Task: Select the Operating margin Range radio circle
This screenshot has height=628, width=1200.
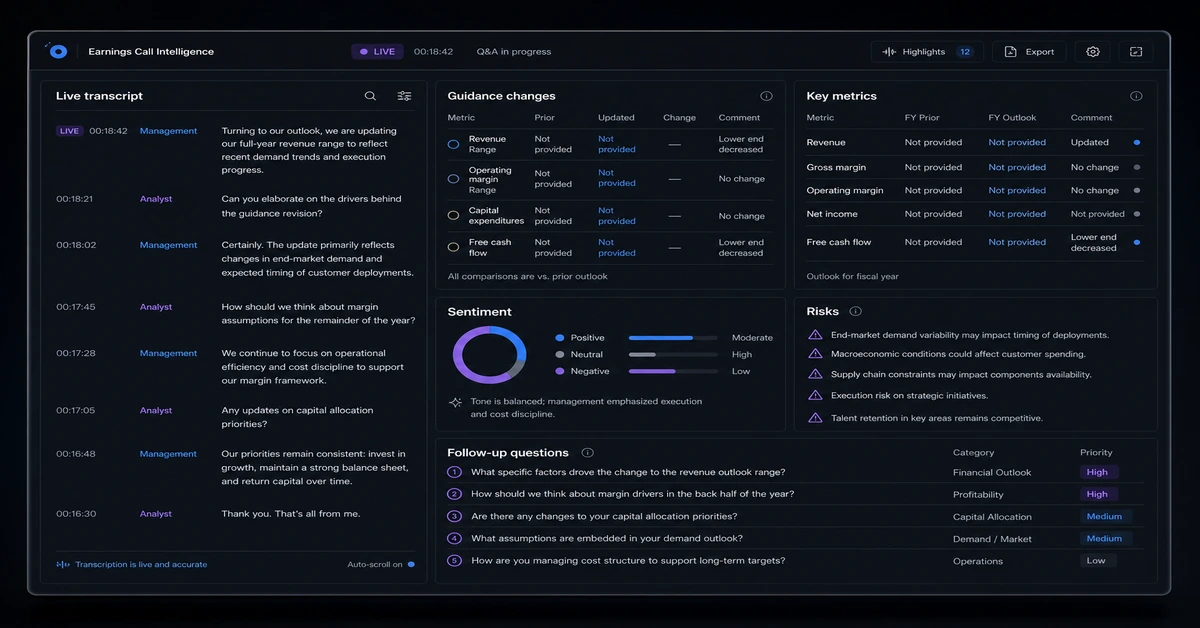Action: 453,179
